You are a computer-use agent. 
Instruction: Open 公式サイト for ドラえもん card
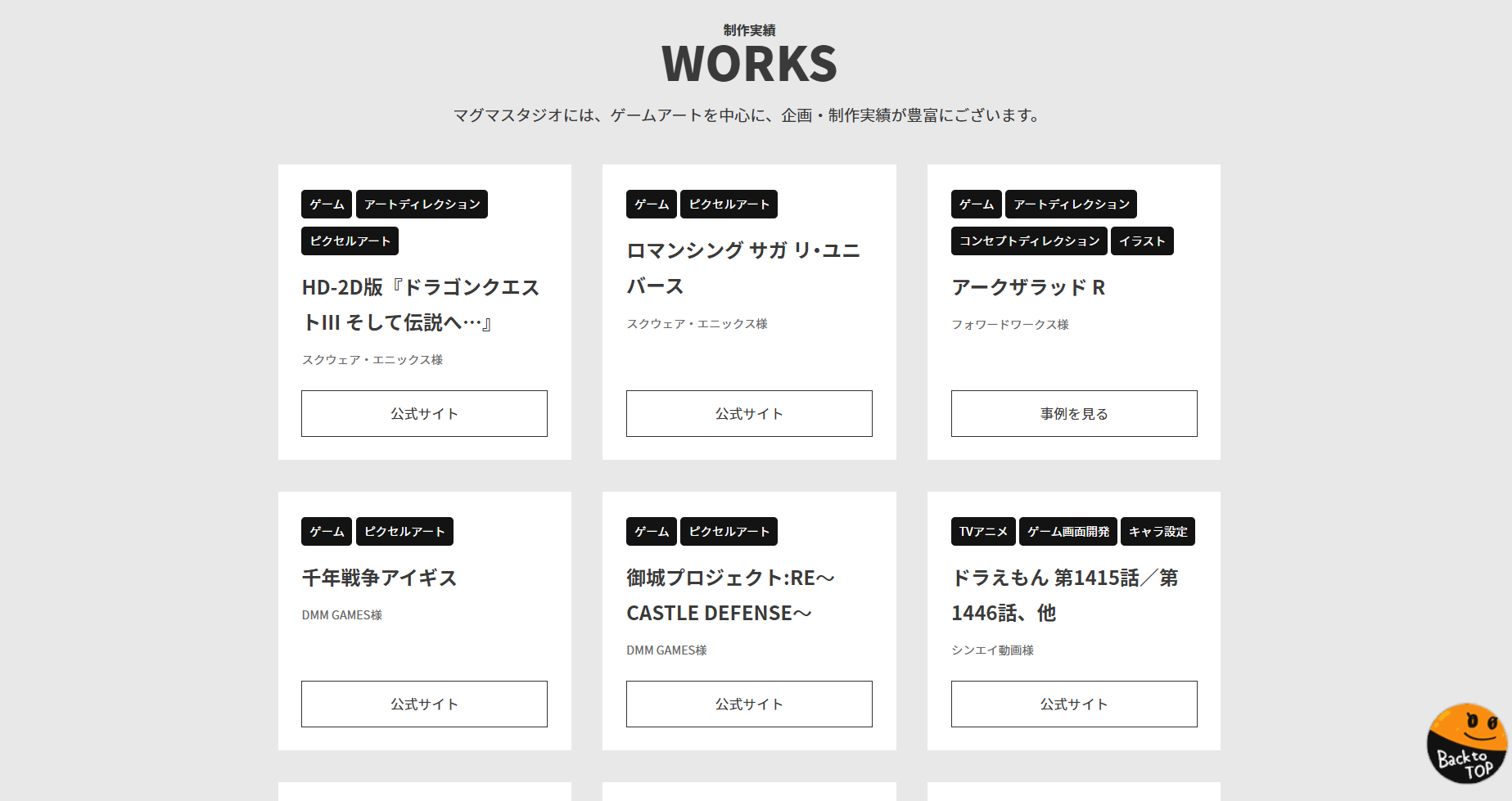(x=1074, y=704)
